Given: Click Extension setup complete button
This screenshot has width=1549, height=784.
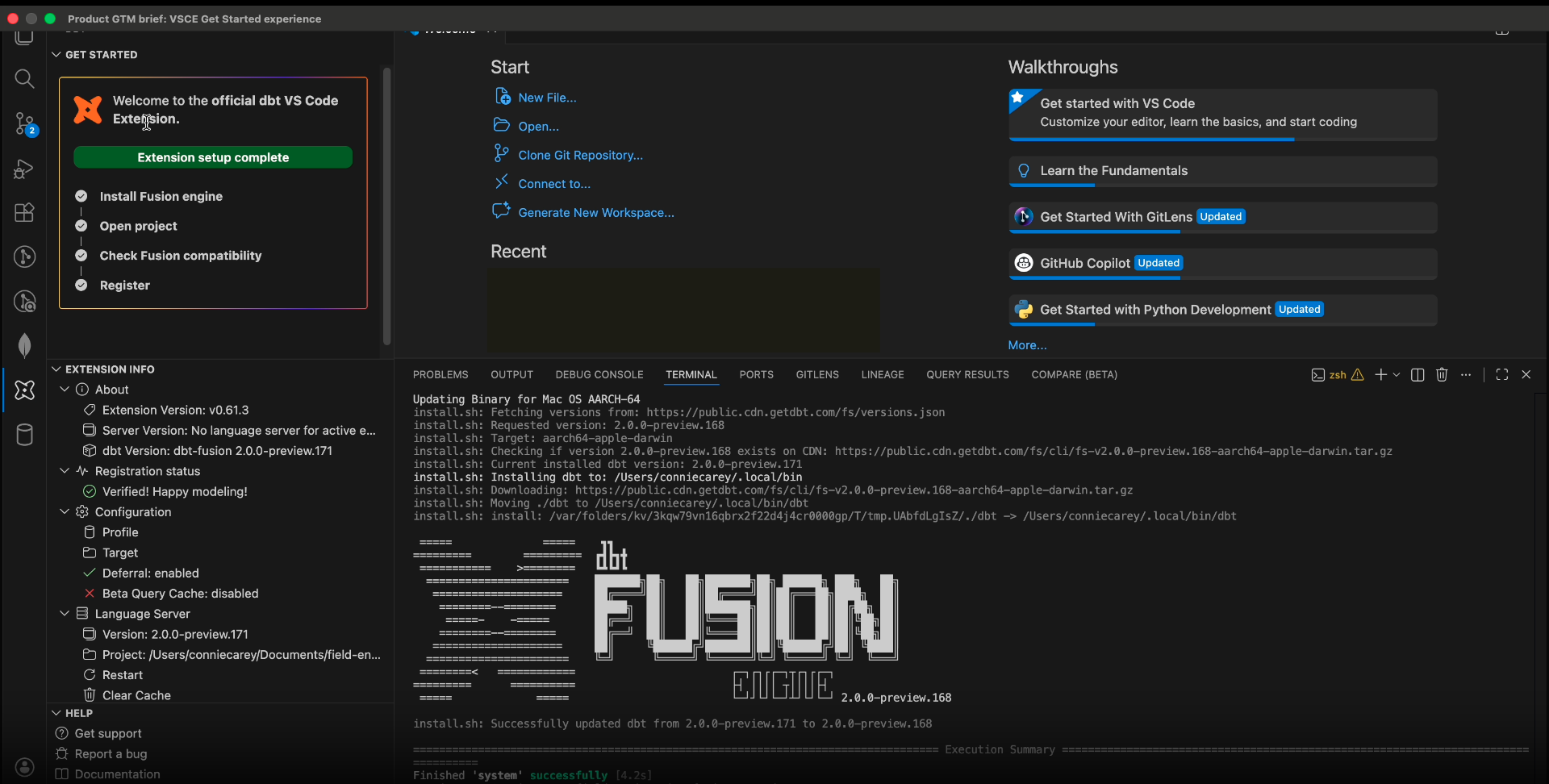Looking at the screenshot, I should (213, 157).
